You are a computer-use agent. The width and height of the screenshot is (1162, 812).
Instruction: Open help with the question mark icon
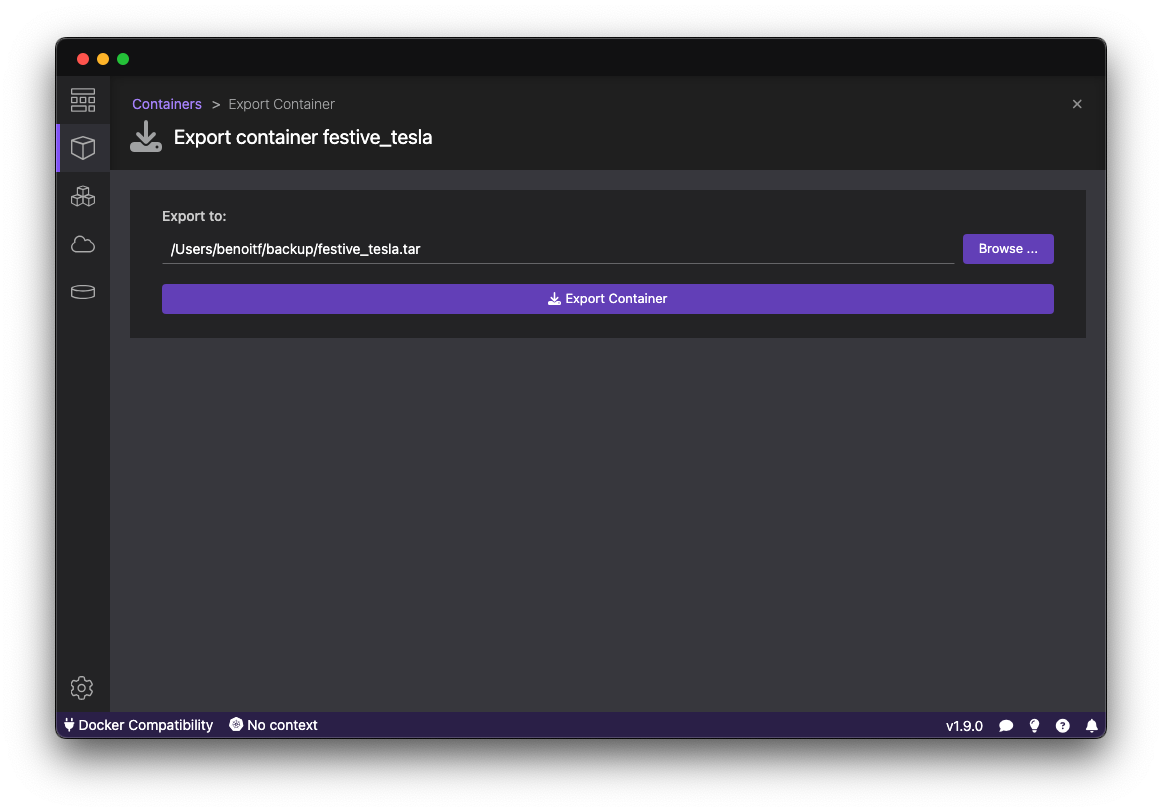pyautogui.click(x=1062, y=725)
